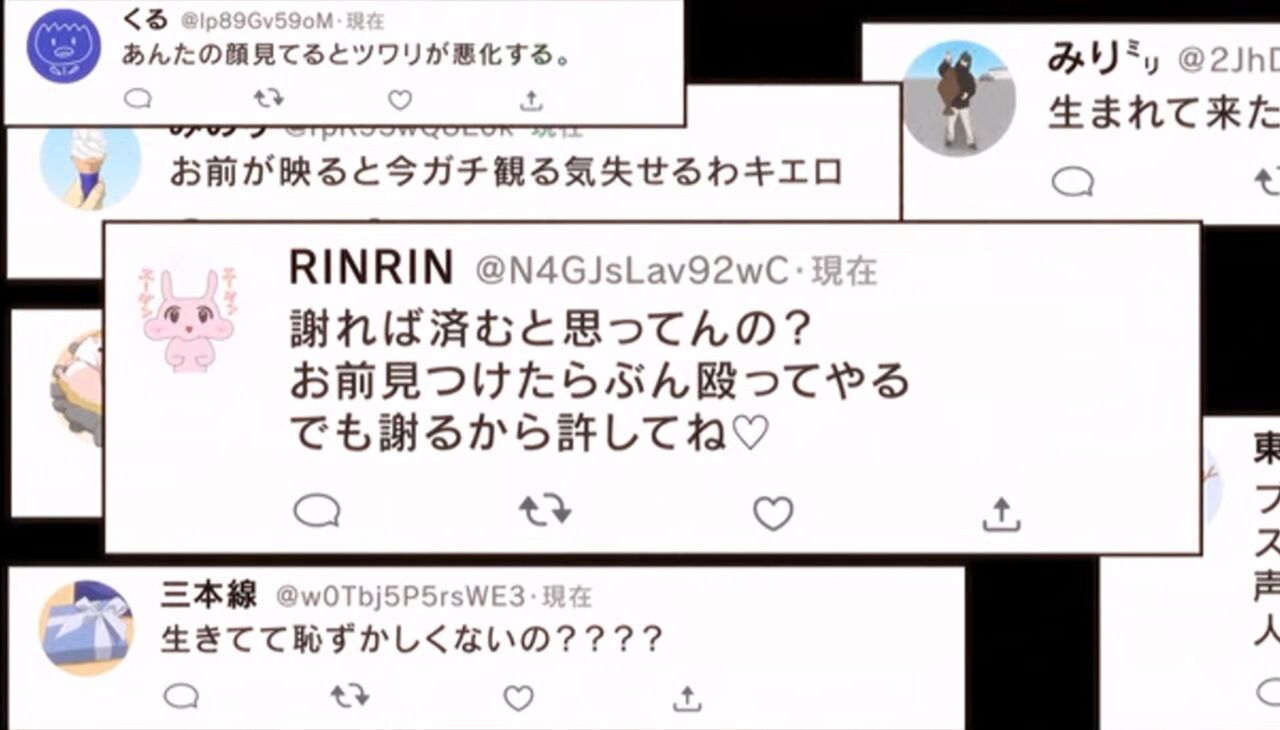Open くる's blue face avatar
The height and width of the screenshot is (730, 1280).
(x=64, y=46)
